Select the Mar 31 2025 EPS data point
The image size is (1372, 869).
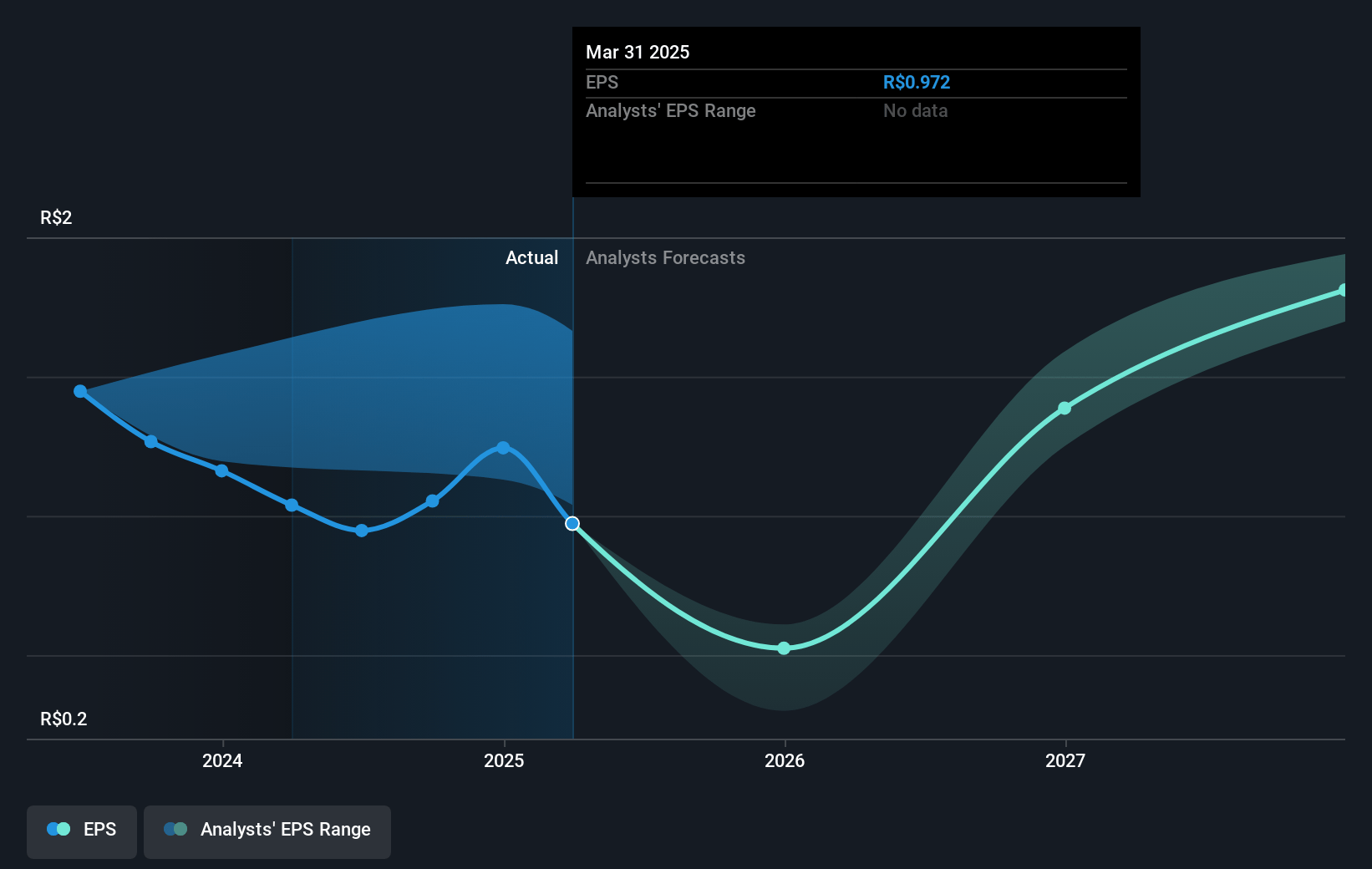point(572,524)
